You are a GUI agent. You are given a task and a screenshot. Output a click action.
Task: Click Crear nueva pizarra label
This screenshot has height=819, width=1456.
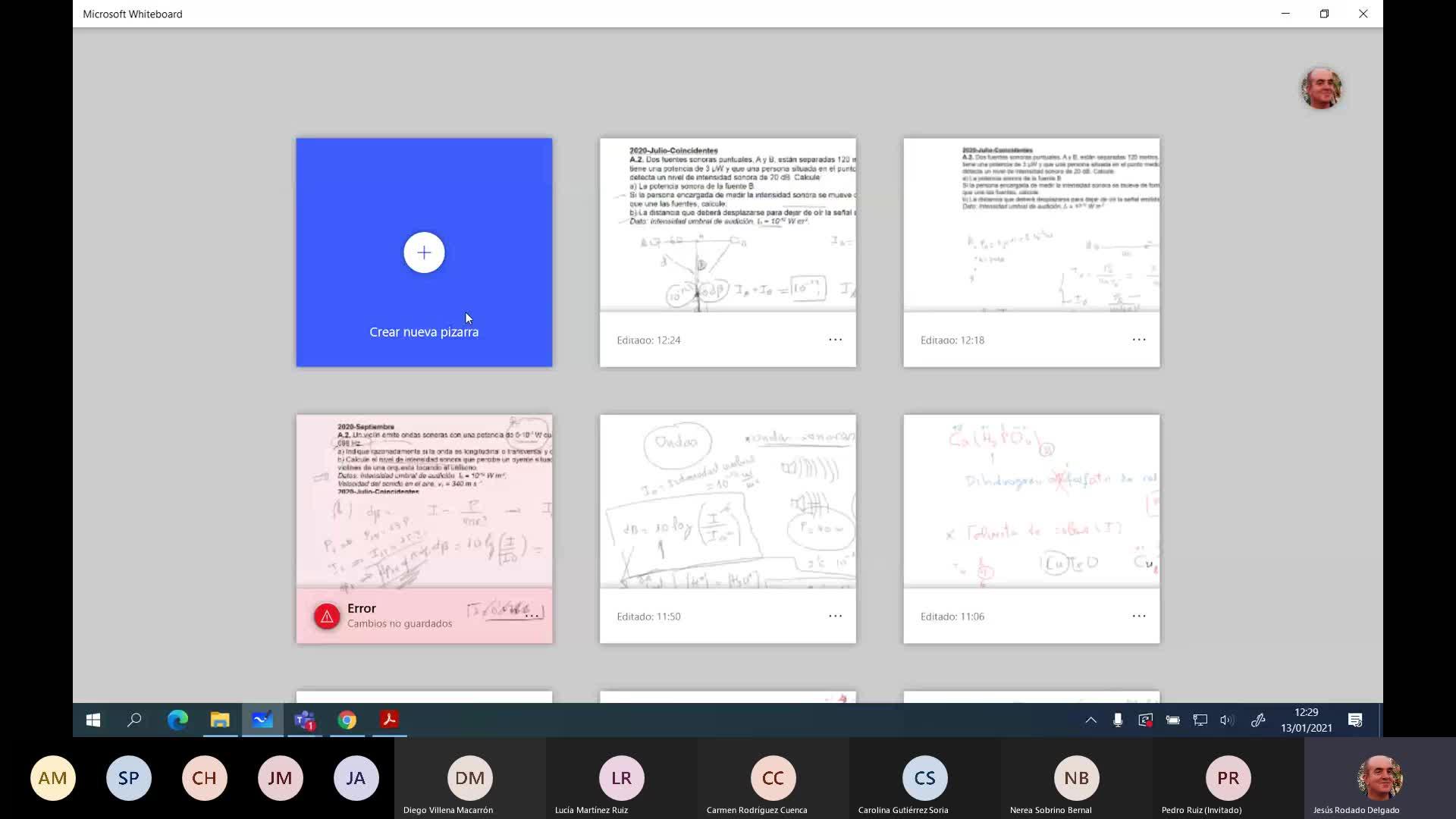424,332
